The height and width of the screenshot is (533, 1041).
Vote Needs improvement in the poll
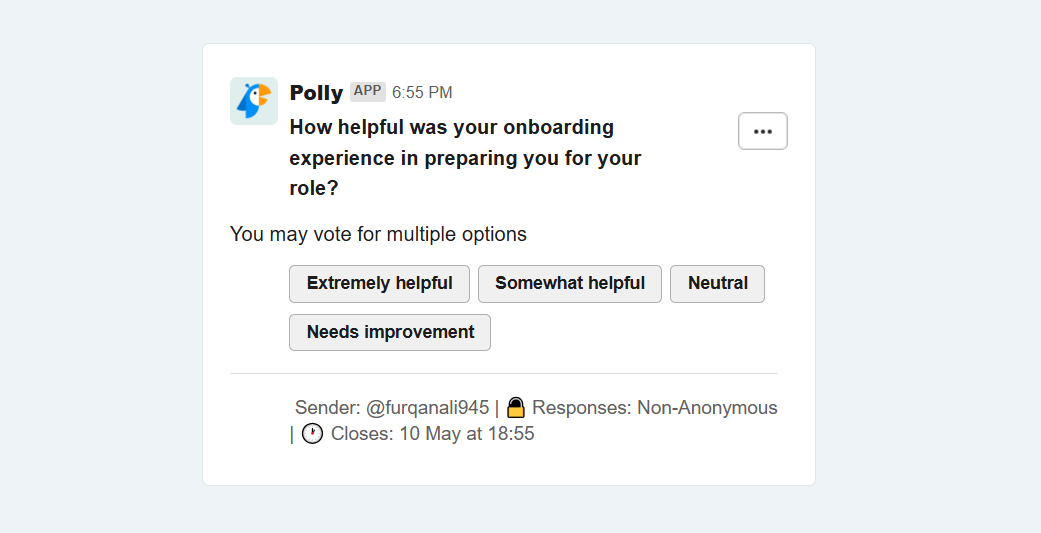click(x=390, y=332)
